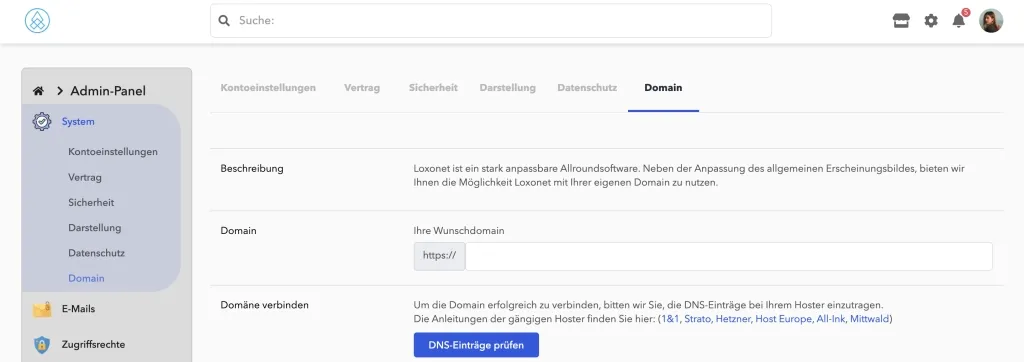The width and height of the screenshot is (1024, 362).
Task: Open the notifications bell icon
Action: coord(959,21)
